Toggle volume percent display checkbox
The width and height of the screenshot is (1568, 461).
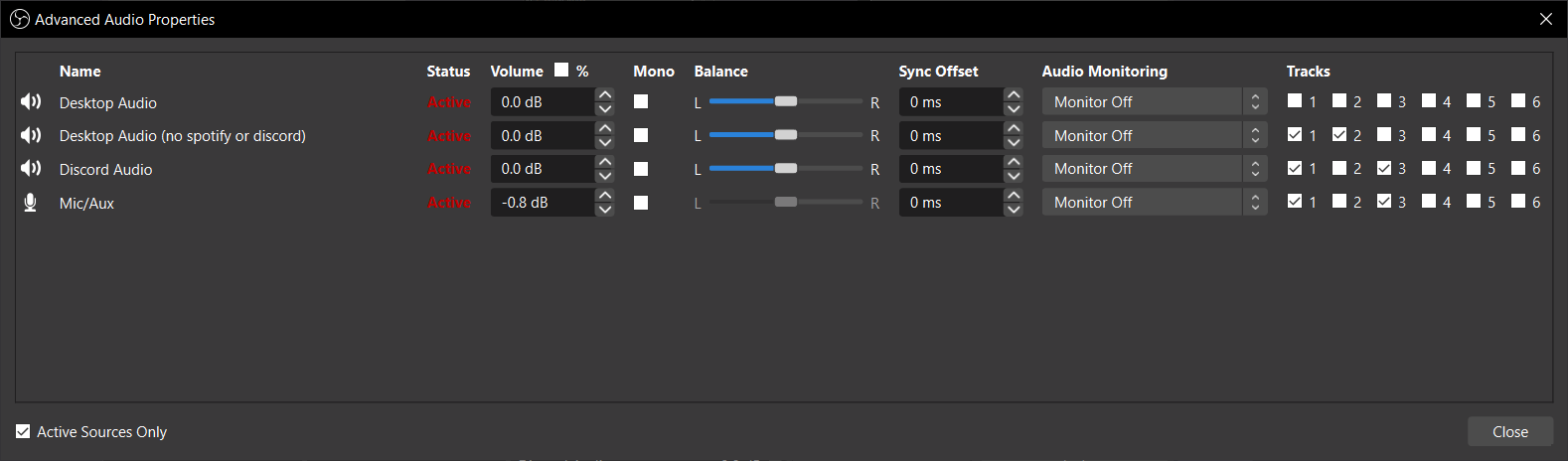[562, 70]
